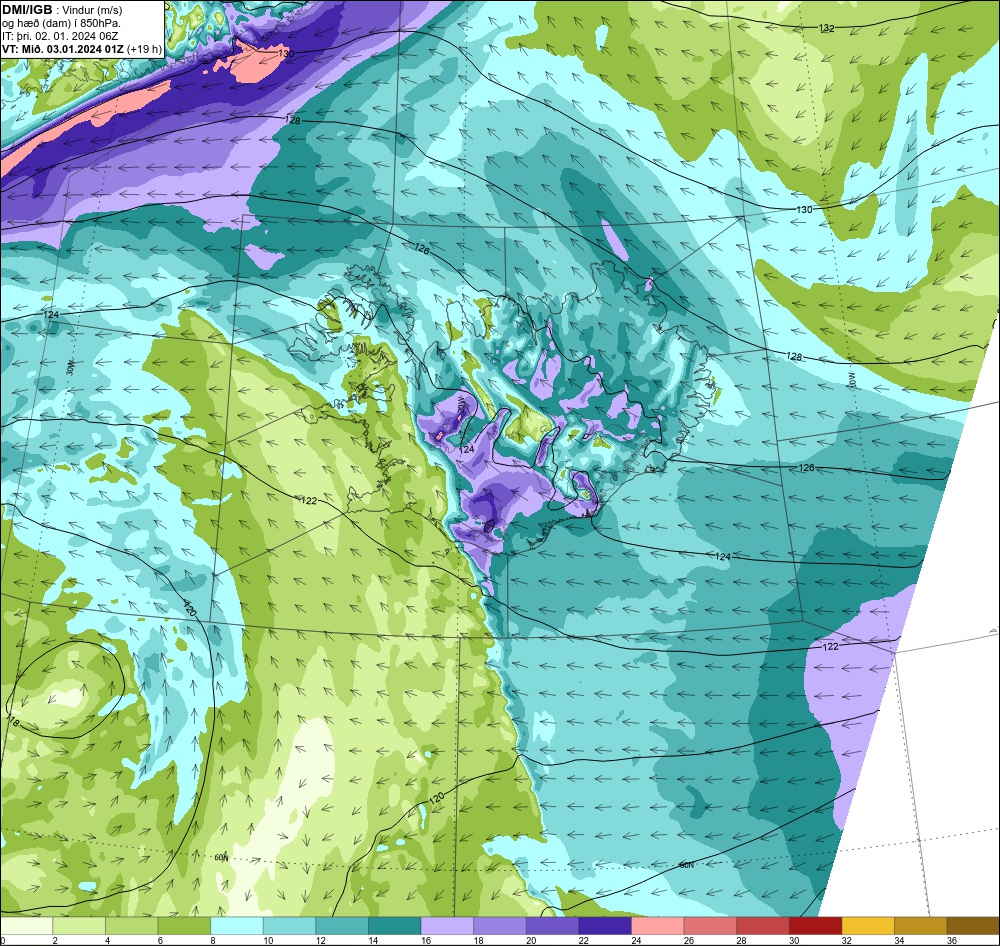Click the legend scale value '22'
Image resolution: width=1000 pixels, height=946 pixels.
coord(584,940)
